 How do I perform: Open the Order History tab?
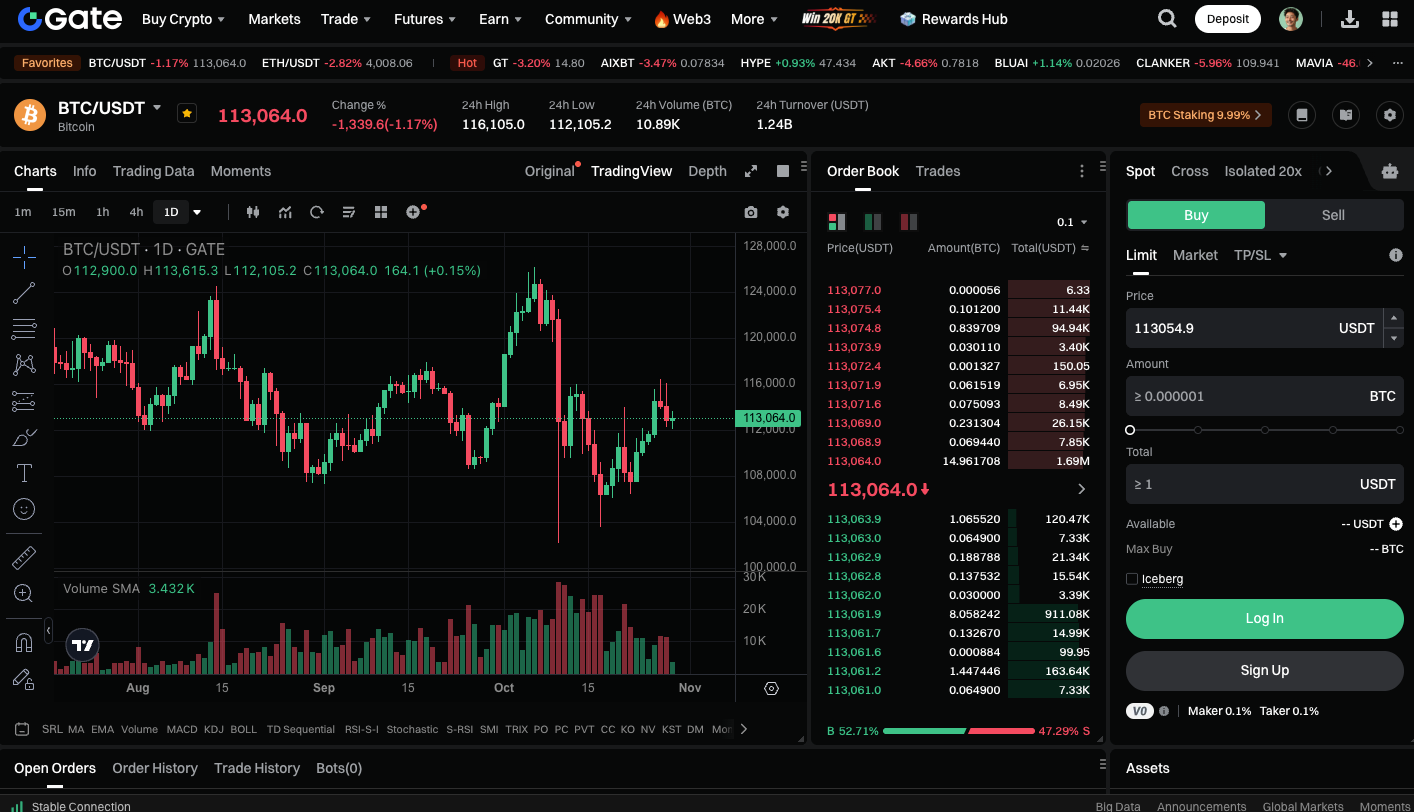click(155, 768)
